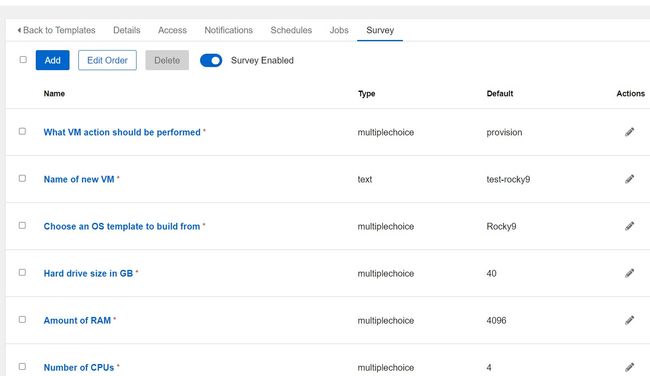Select the Survey tab
The height and width of the screenshot is (376, 650).
click(380, 30)
